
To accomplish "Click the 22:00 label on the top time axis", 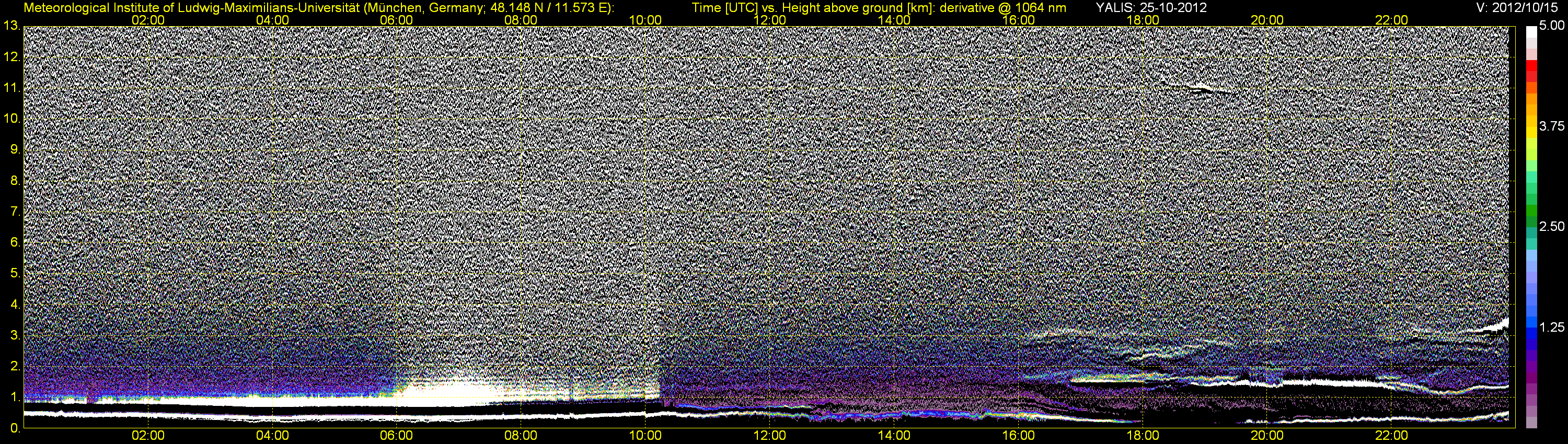I will (1391, 20).
